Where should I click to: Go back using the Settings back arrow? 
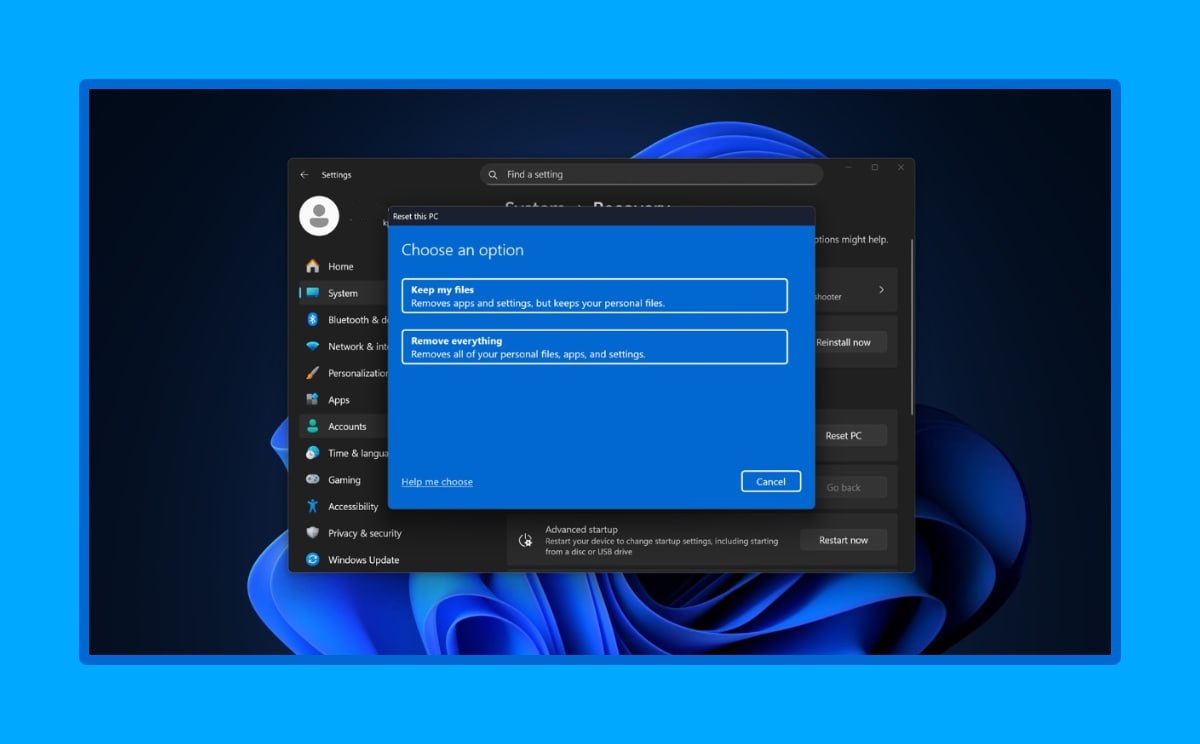(x=305, y=175)
